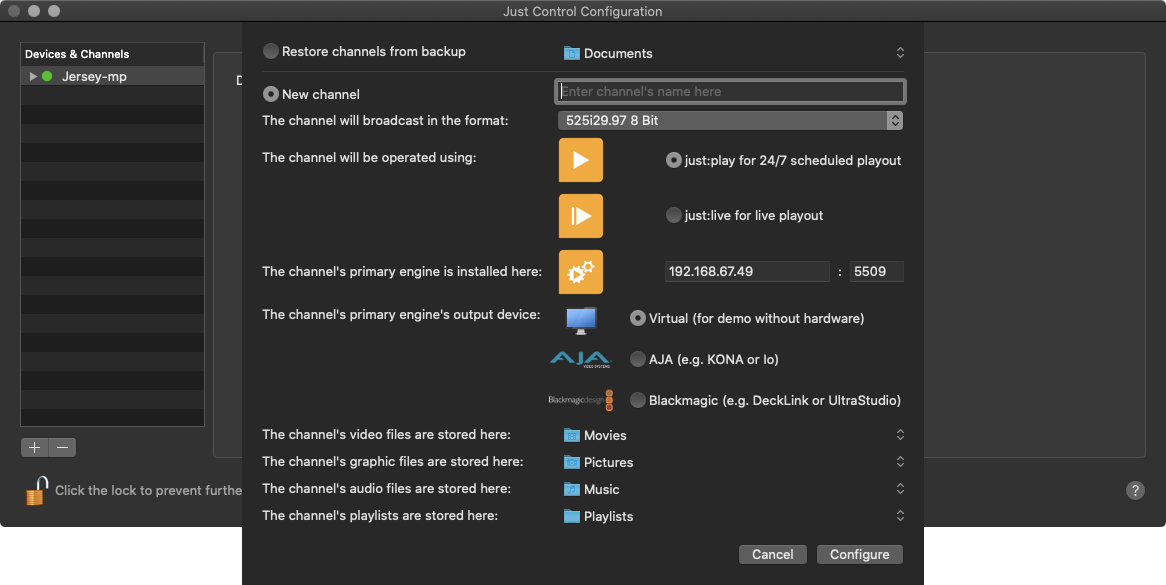Select Restore channels from backup option
The image size is (1166, 585).
coord(271,51)
